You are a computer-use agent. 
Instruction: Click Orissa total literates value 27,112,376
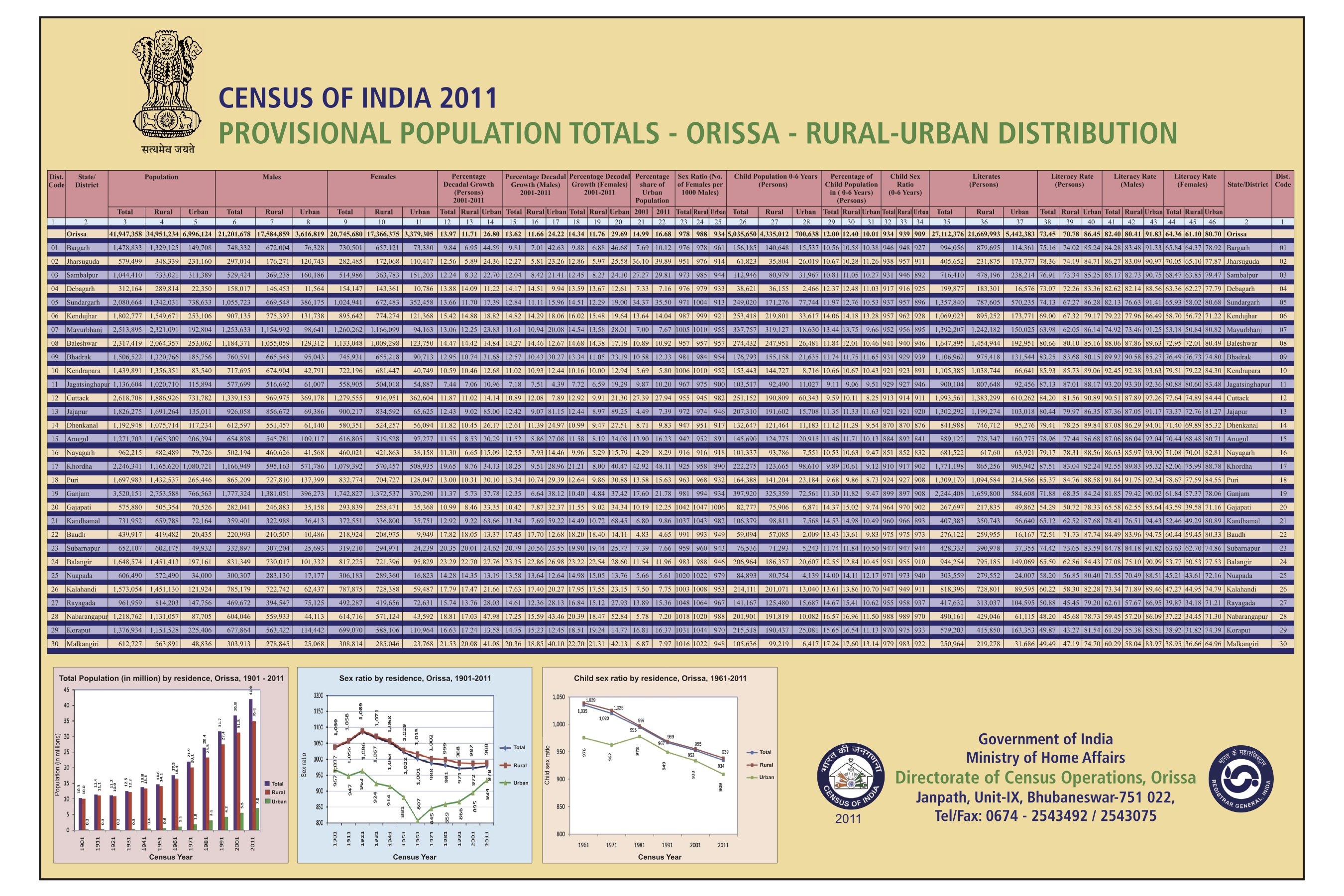tap(947, 234)
